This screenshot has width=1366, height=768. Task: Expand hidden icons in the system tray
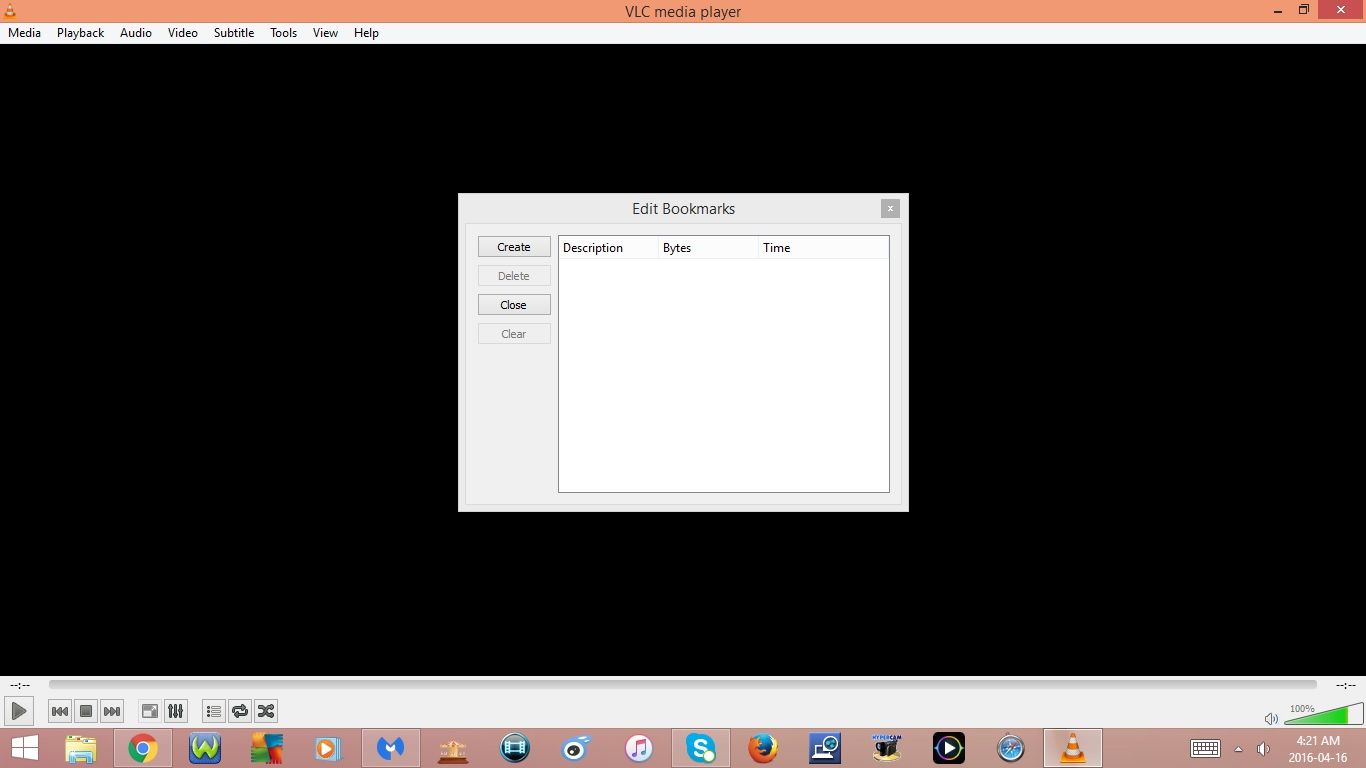pyautogui.click(x=1238, y=748)
